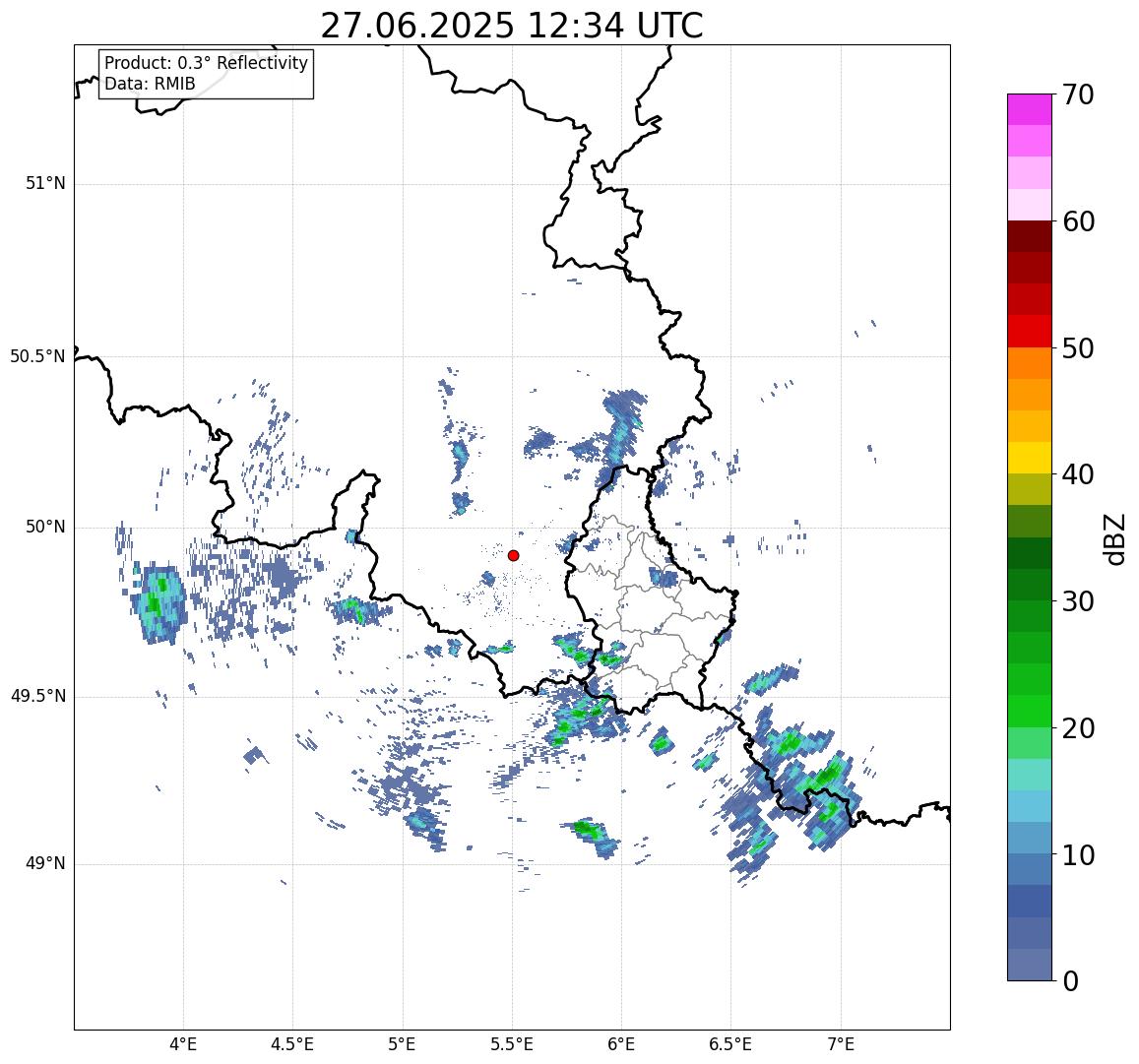This screenshot has height=1064, width=1139.
Task: Click the colorbar value 50
Action: coord(1078,348)
